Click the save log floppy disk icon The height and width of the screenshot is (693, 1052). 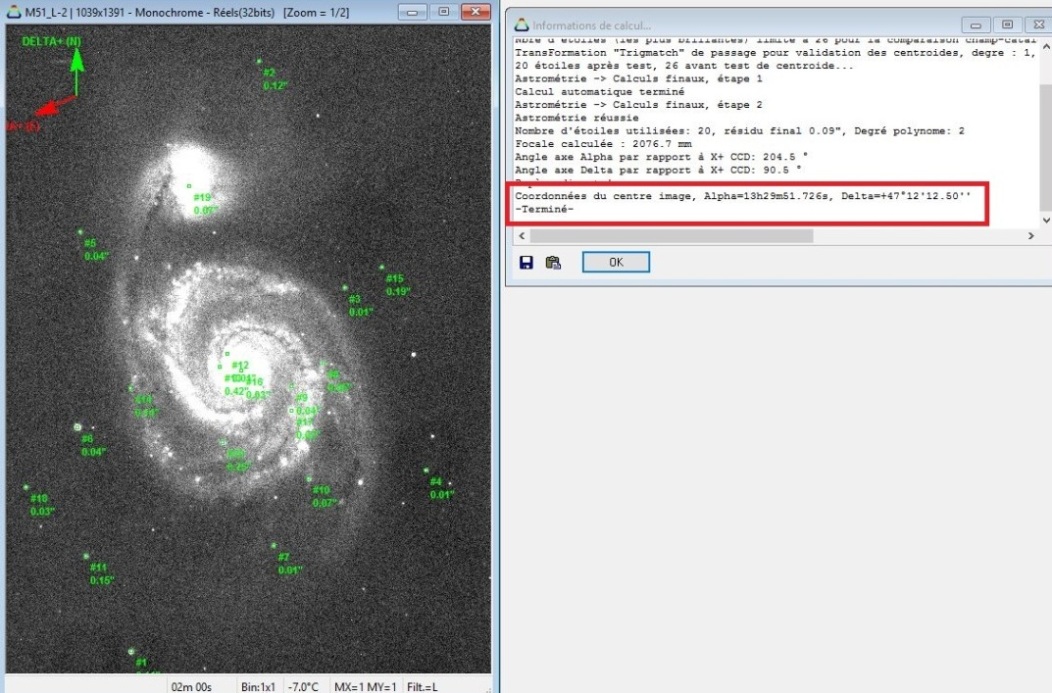click(526, 262)
